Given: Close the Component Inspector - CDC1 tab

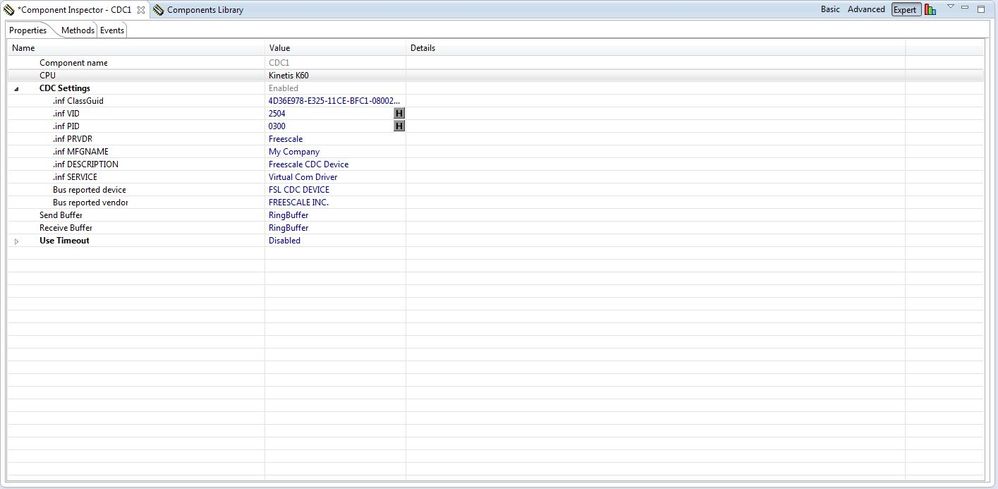Looking at the screenshot, I should (141, 10).
